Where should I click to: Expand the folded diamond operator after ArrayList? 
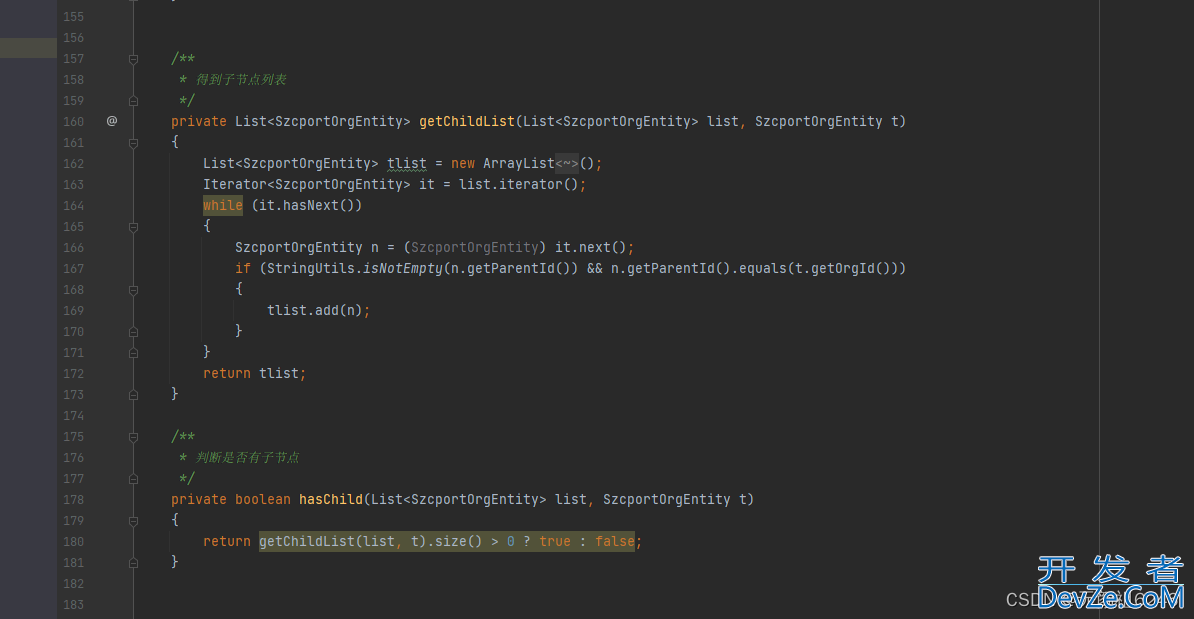[567, 164]
